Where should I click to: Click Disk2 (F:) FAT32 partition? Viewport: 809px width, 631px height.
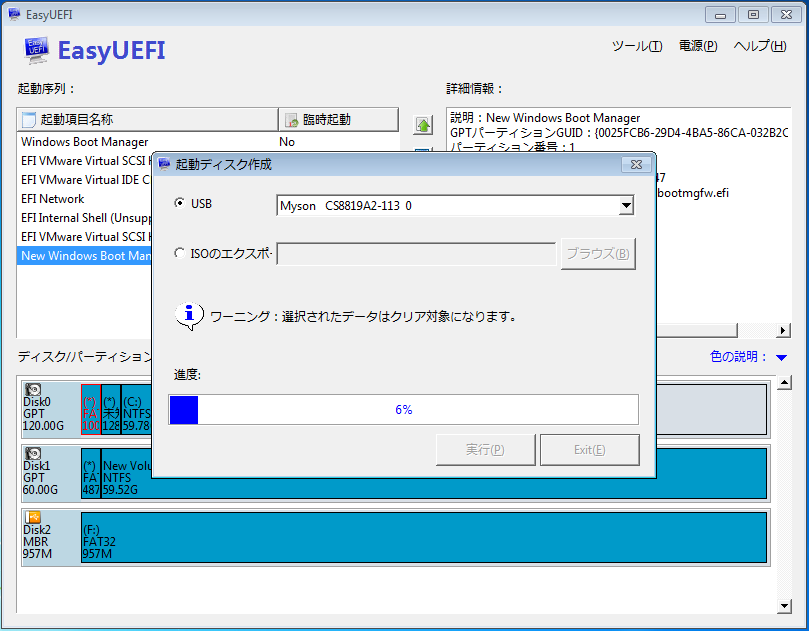(x=424, y=537)
